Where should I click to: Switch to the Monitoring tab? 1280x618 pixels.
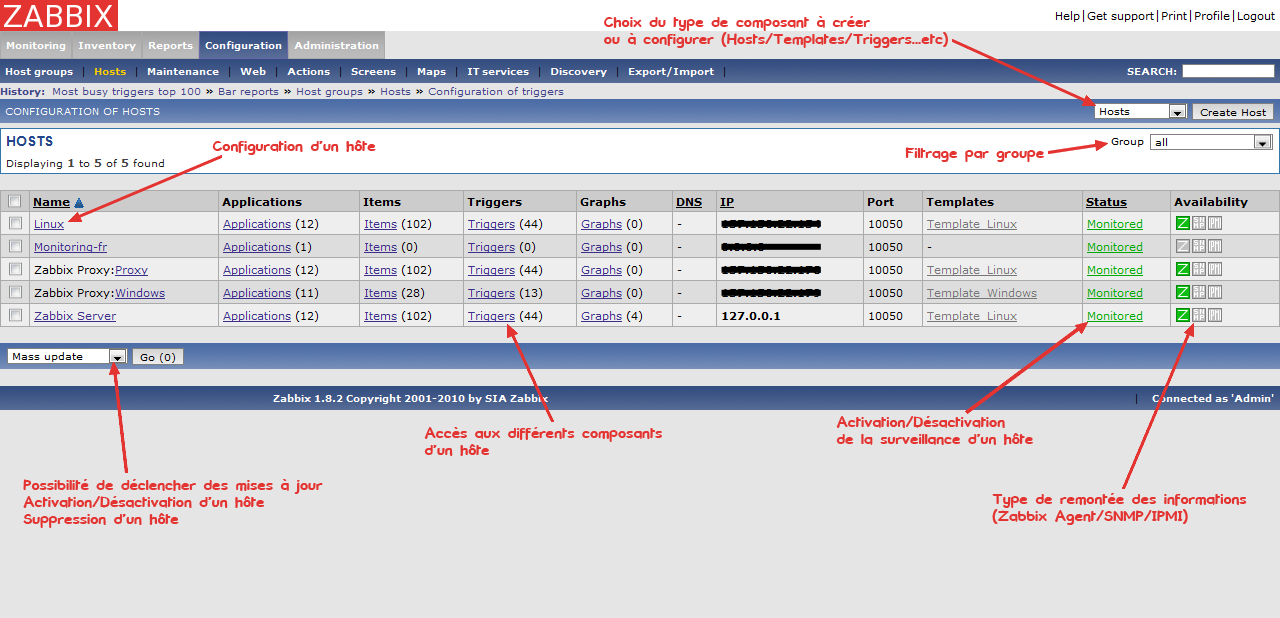(36, 45)
